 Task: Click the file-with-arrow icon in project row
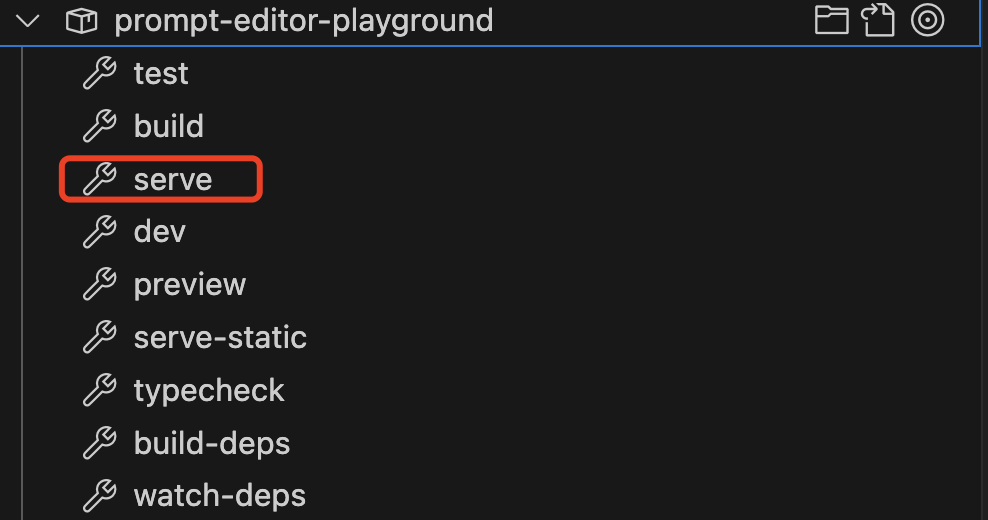point(879,21)
